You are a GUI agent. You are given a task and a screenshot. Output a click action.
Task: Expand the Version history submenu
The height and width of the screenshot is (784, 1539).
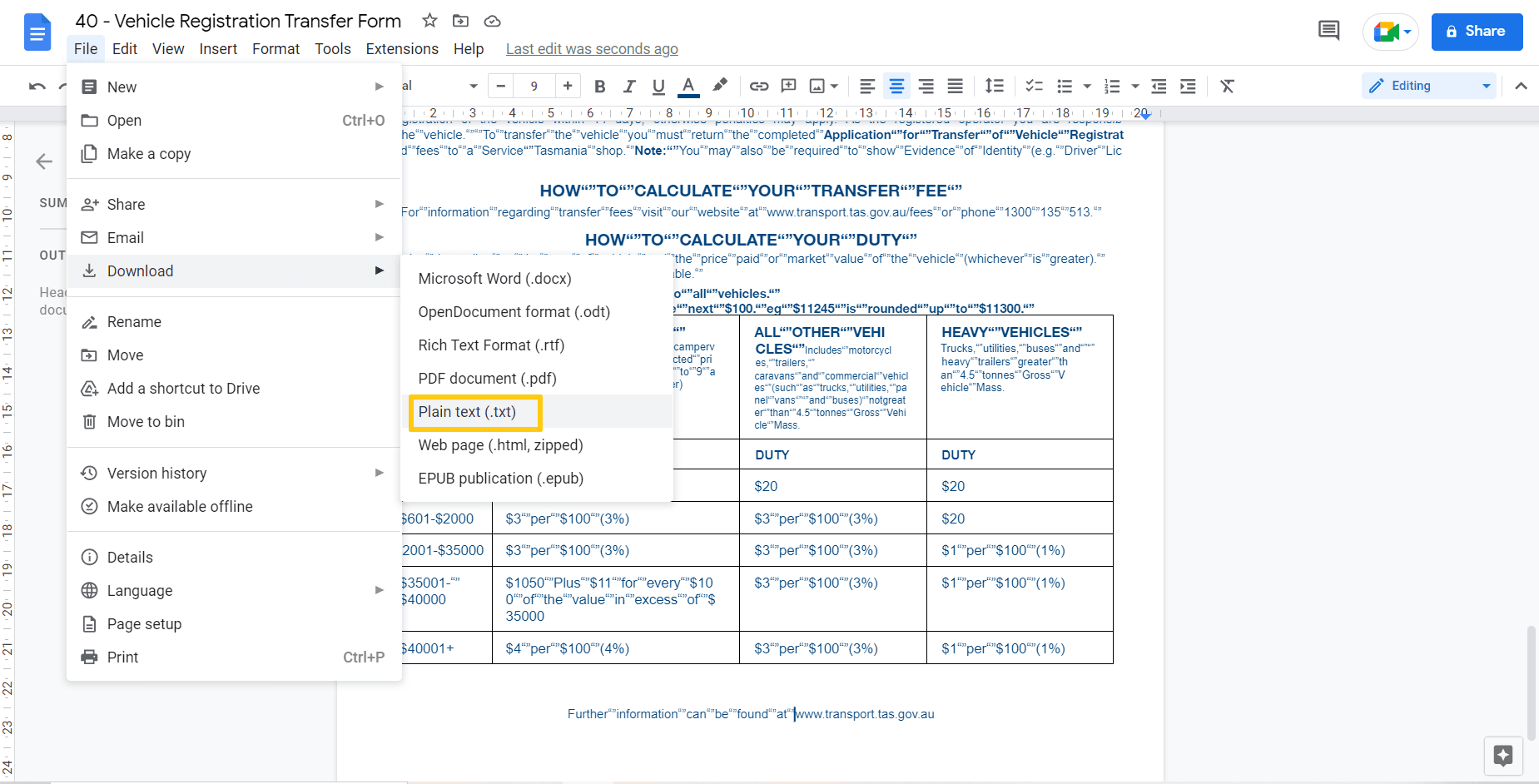(x=234, y=473)
